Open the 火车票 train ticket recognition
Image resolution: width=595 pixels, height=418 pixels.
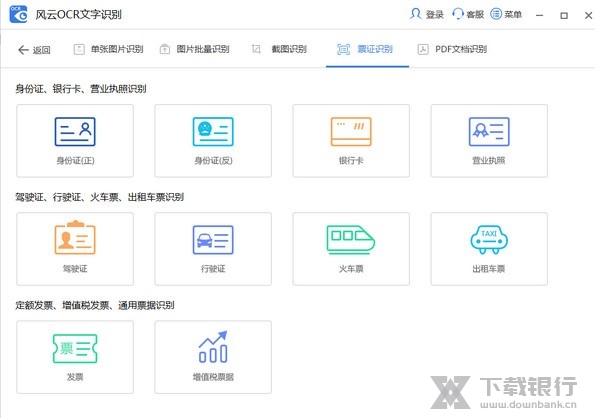coord(351,249)
